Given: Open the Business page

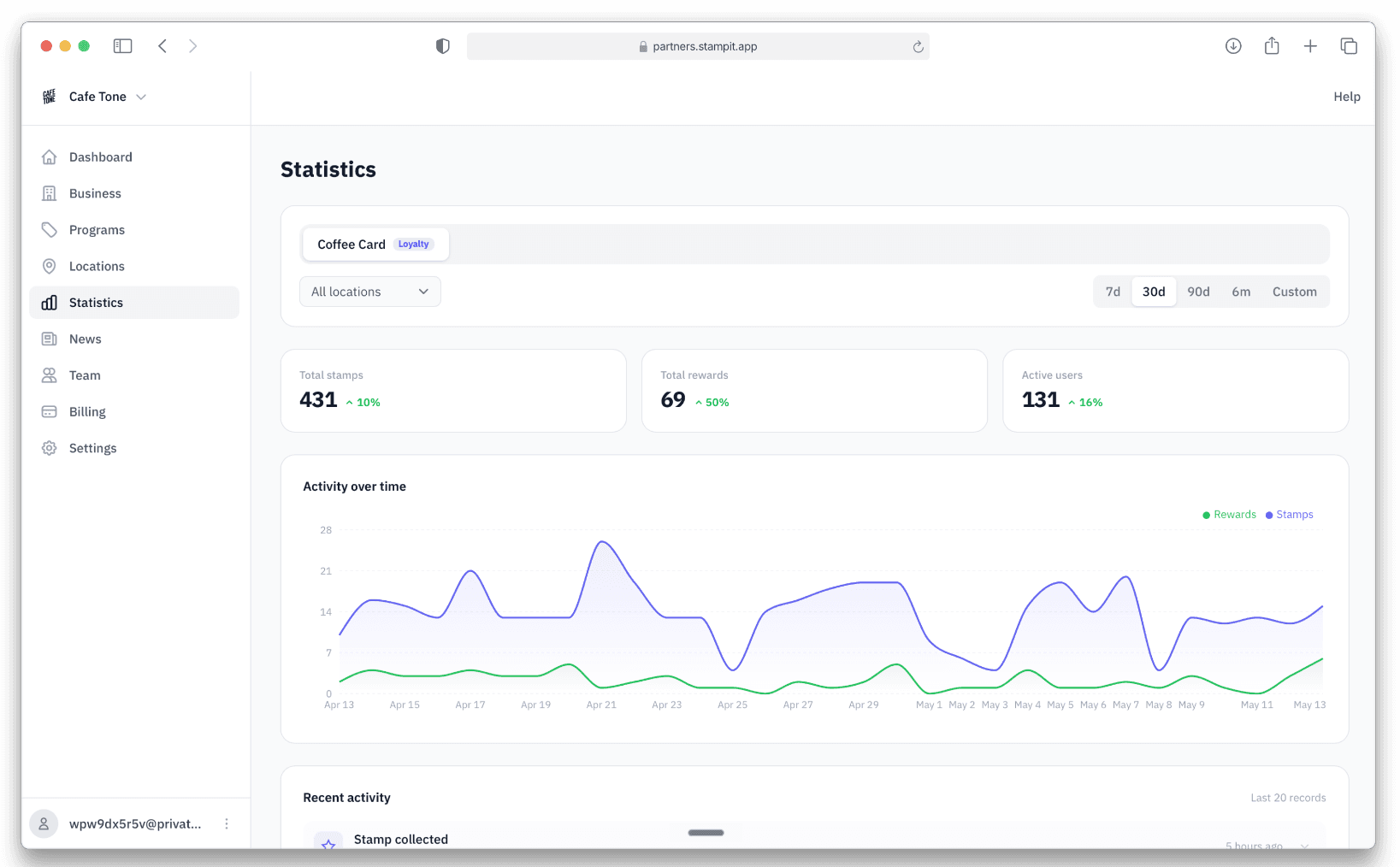Looking at the screenshot, I should 134,193.
